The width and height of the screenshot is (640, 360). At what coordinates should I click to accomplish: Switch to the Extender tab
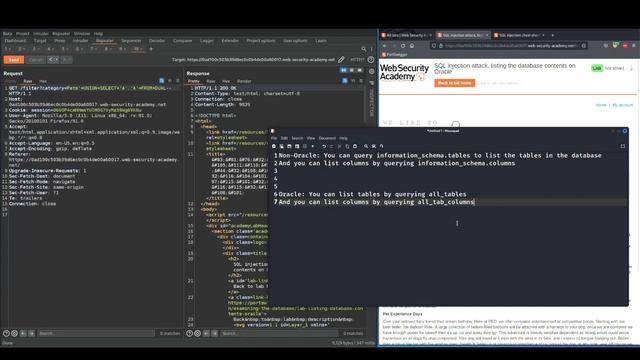click(x=230, y=41)
